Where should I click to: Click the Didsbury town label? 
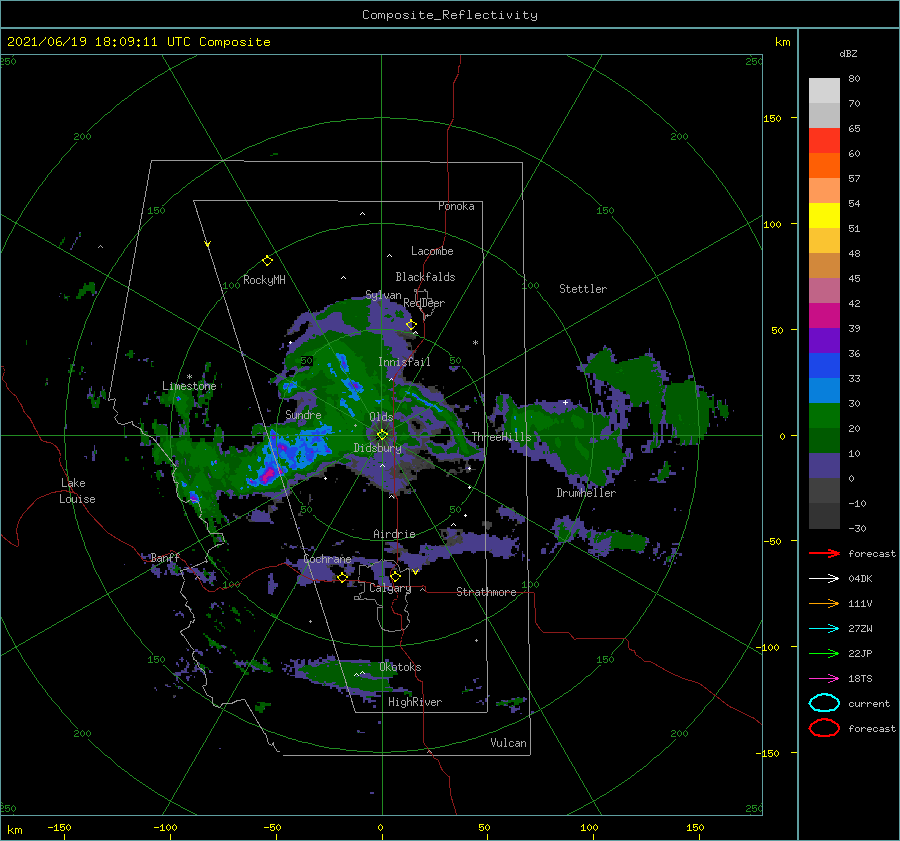[378, 448]
